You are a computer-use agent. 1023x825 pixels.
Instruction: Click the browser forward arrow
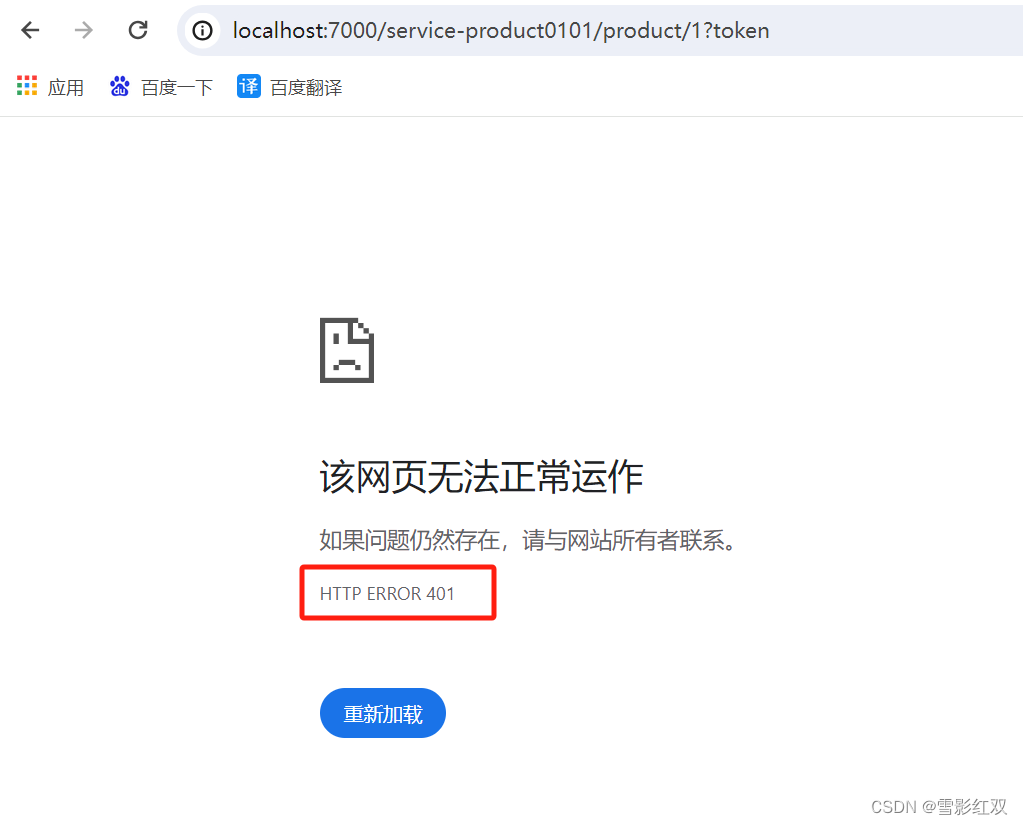click(84, 30)
